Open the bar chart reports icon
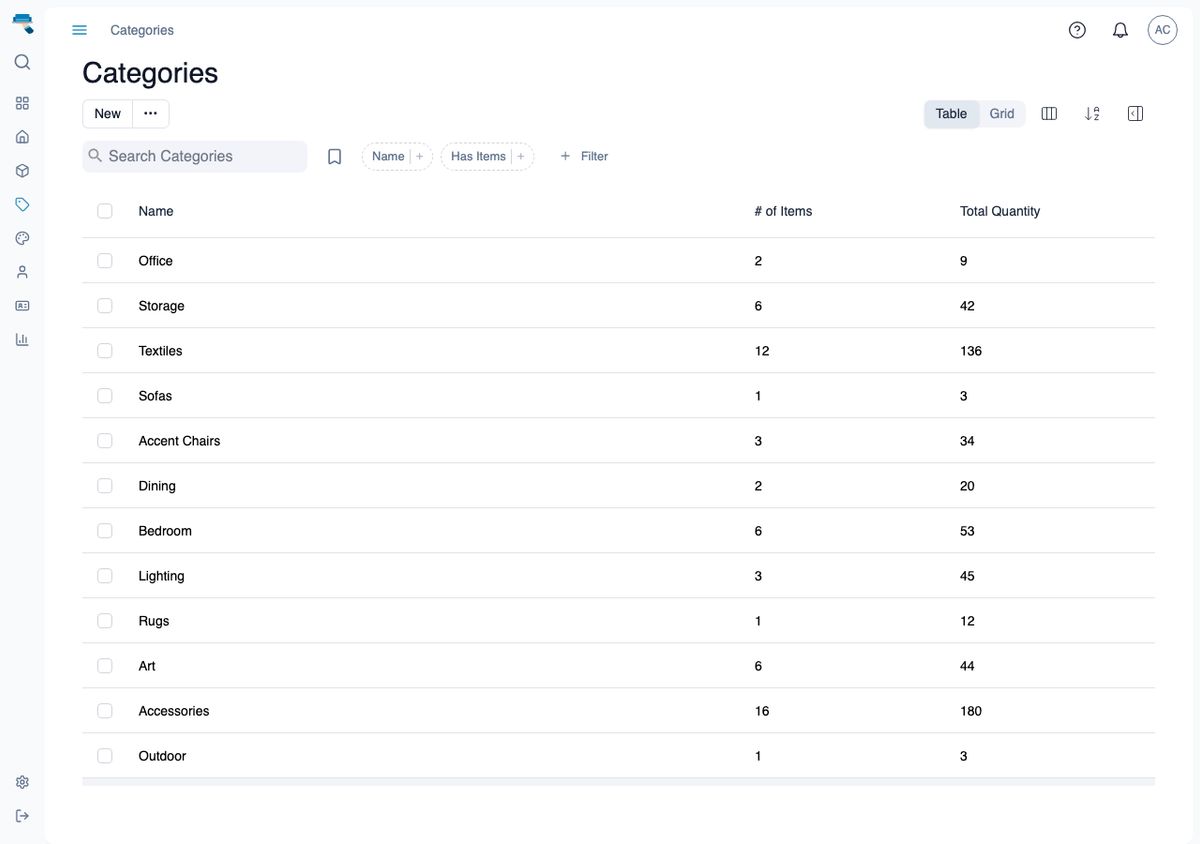This screenshot has height=844, width=1200. point(22,339)
